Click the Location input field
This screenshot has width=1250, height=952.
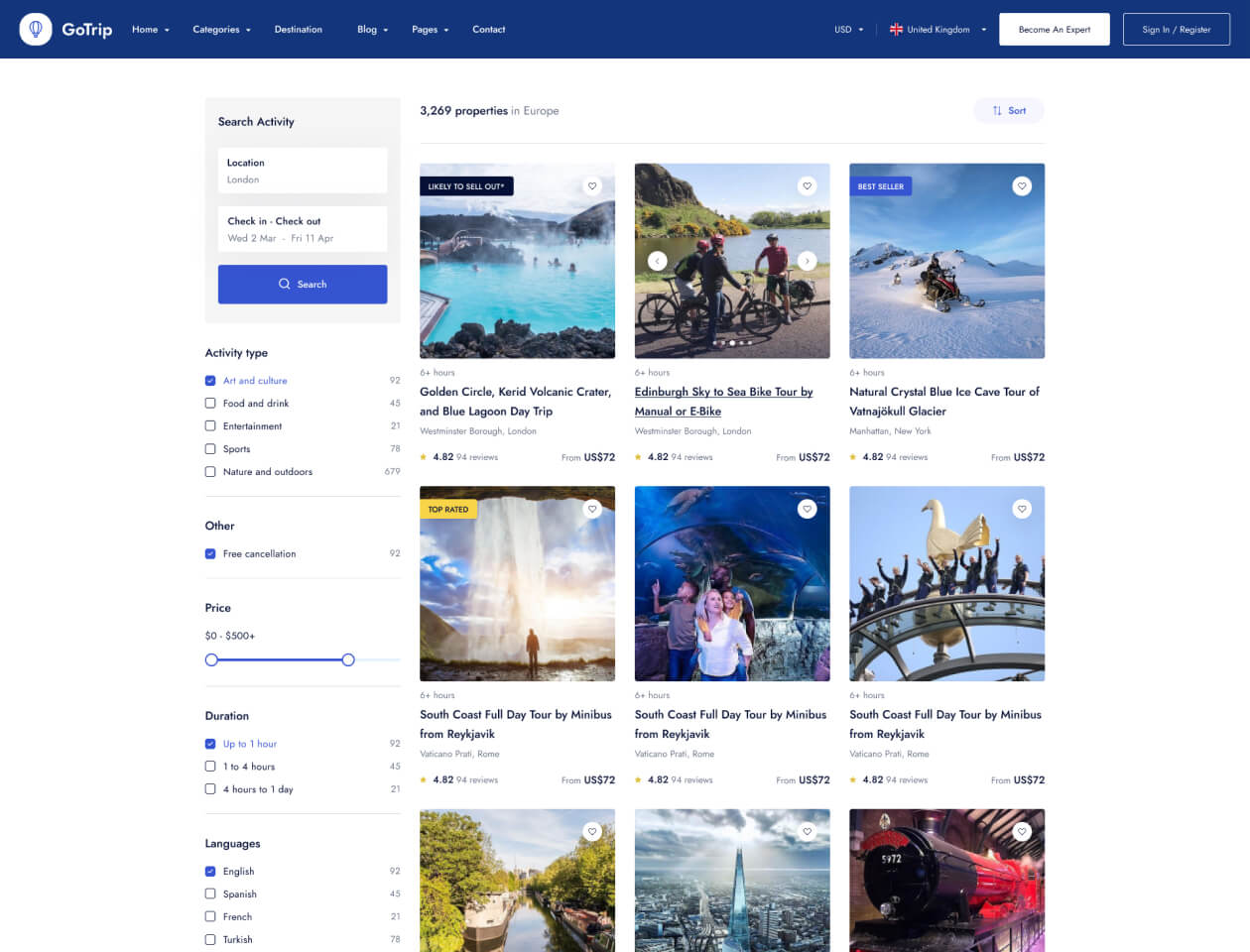[303, 171]
